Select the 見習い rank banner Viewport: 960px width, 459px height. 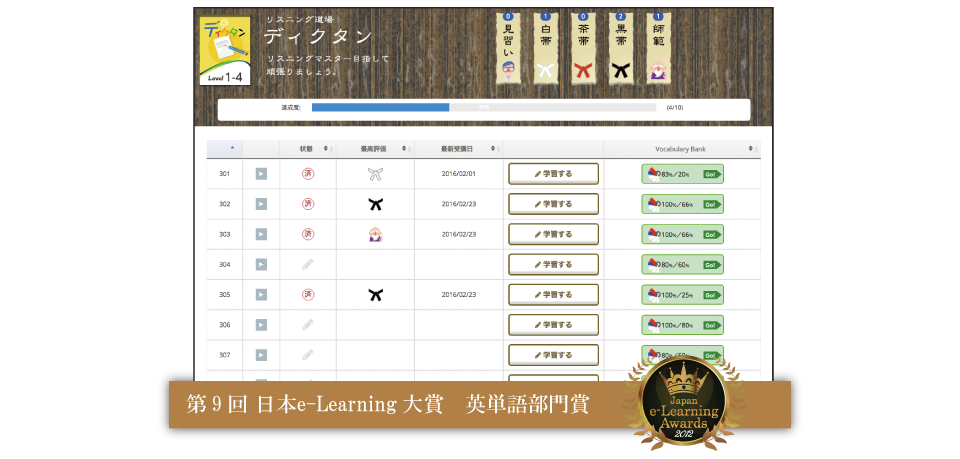point(508,48)
